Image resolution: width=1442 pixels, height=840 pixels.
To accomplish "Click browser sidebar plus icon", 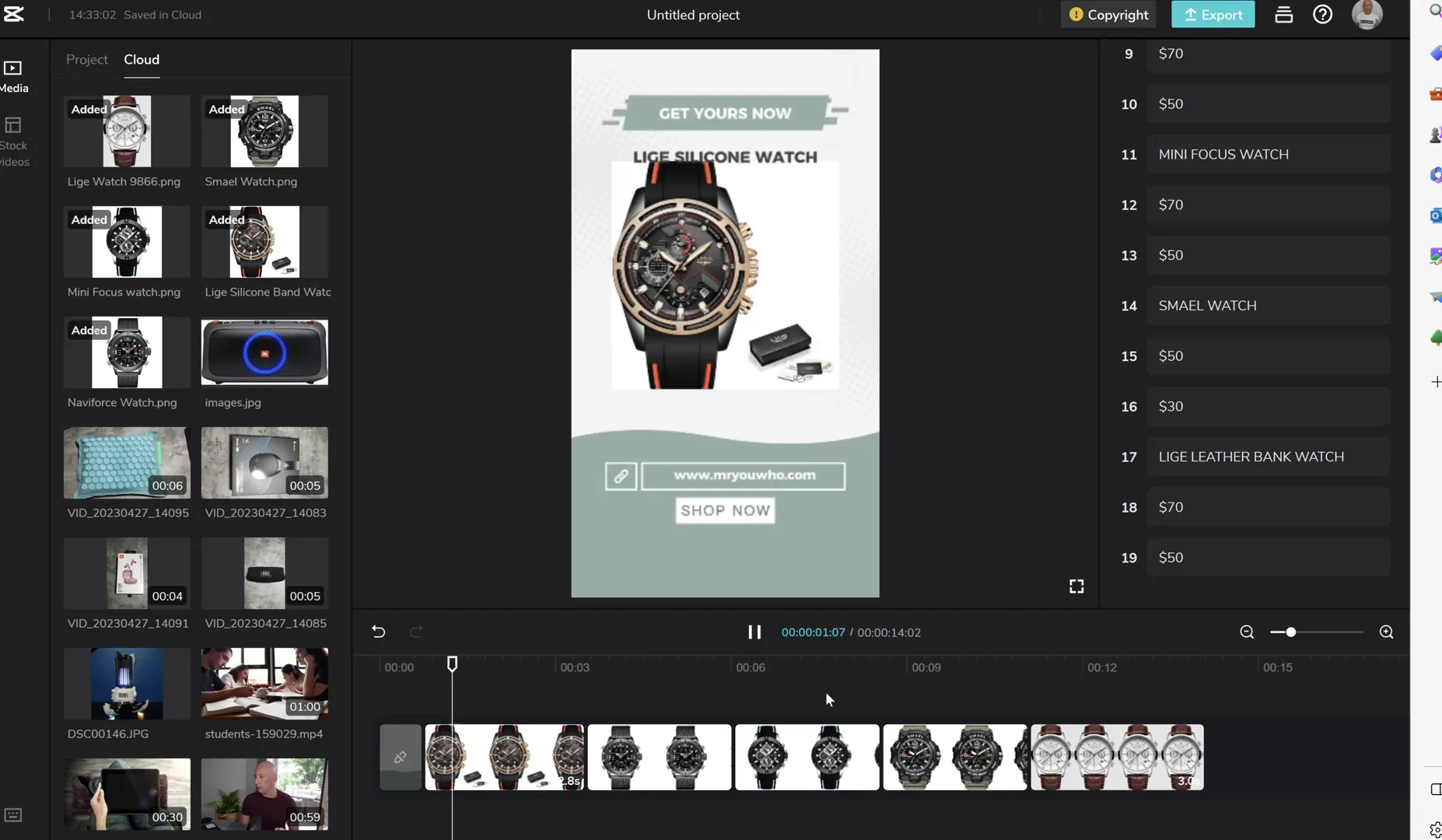I will [1436, 382].
